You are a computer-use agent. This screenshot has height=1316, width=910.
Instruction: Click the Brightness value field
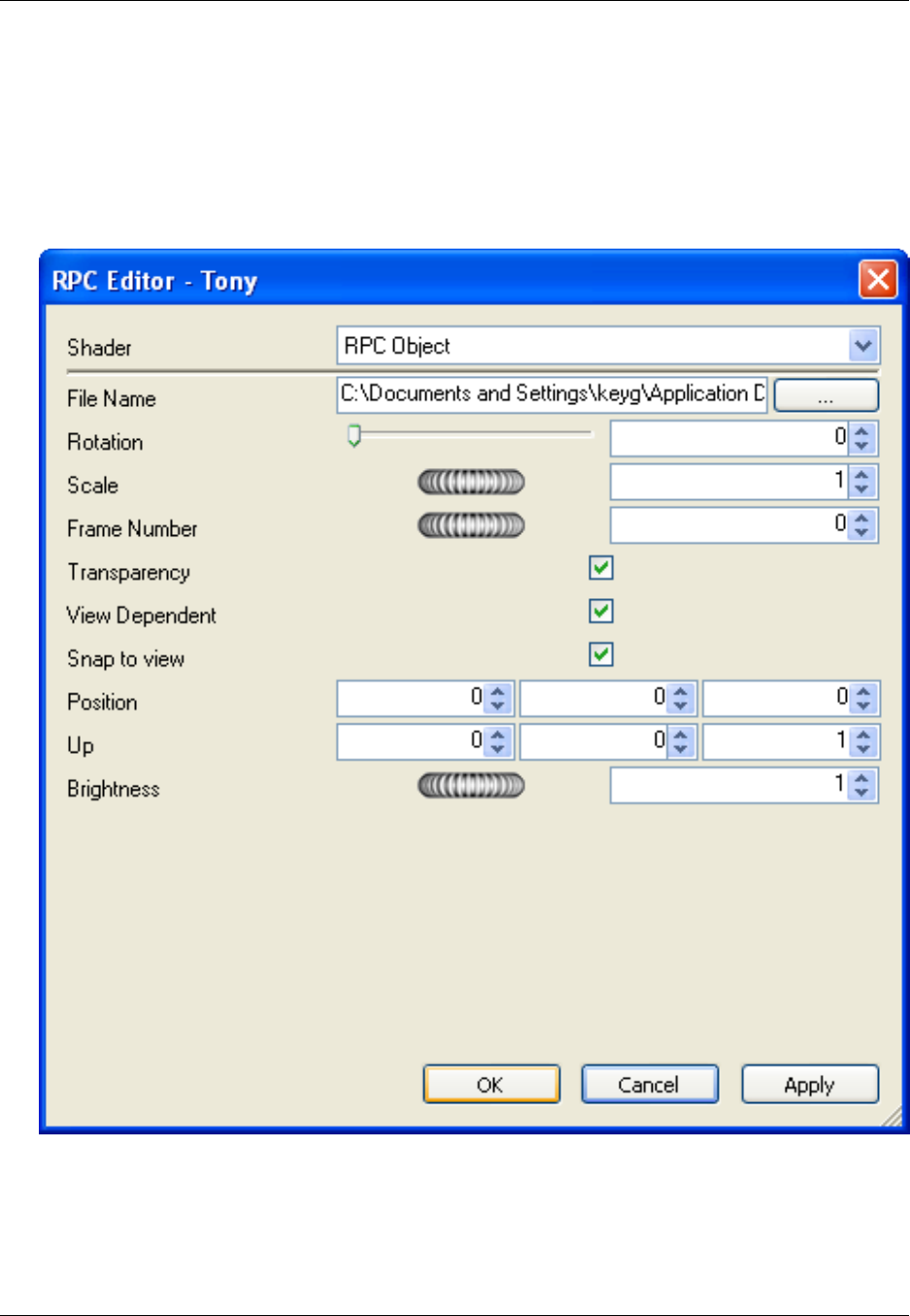[x=729, y=786]
